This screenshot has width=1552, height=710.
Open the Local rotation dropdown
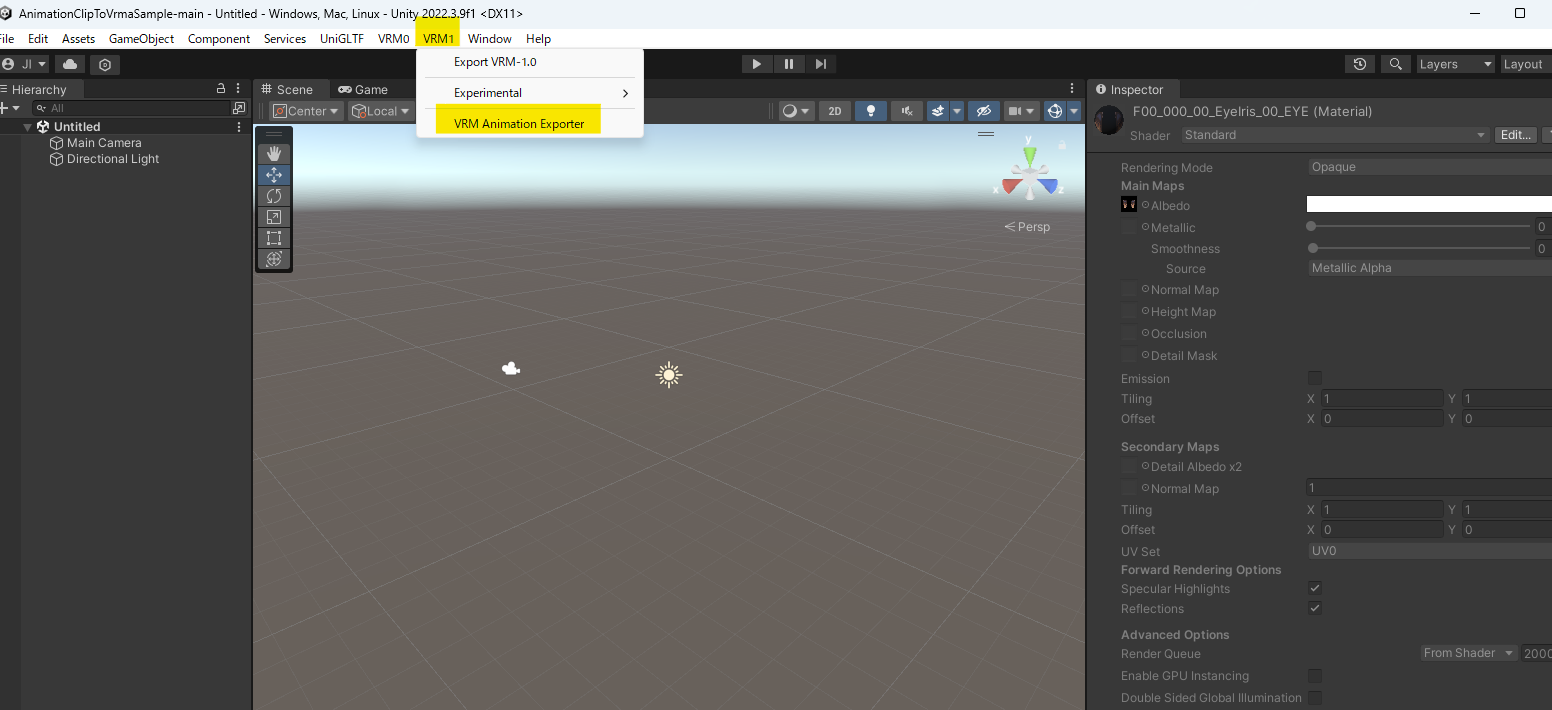(x=381, y=111)
